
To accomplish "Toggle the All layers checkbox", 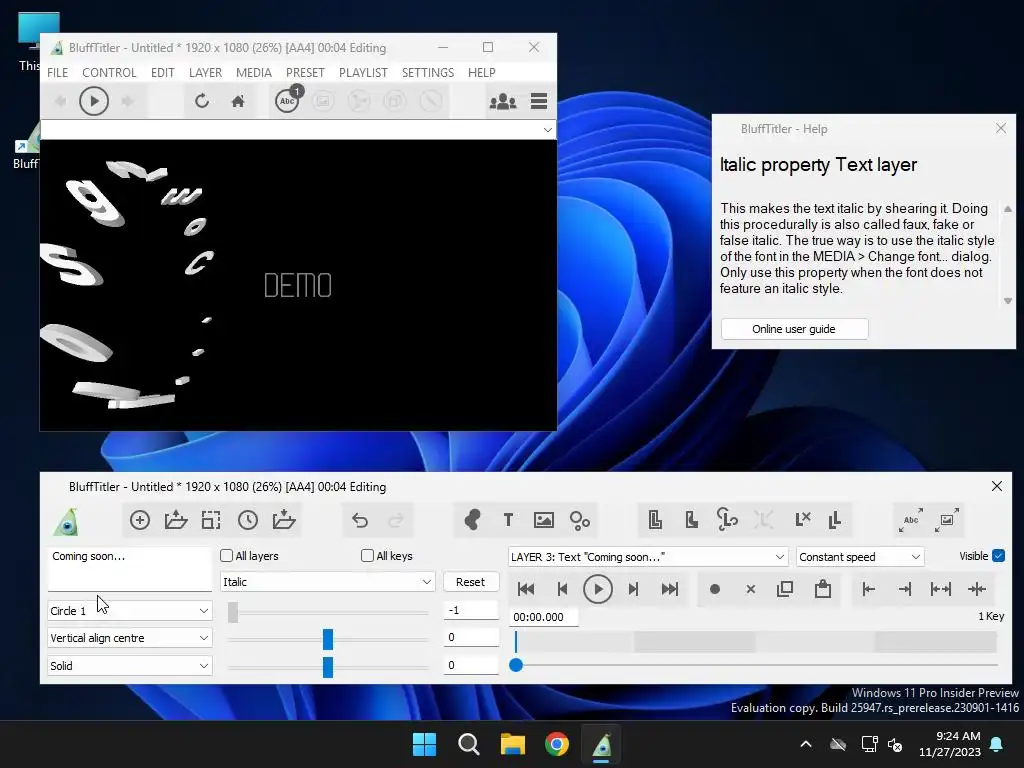I will (x=227, y=556).
